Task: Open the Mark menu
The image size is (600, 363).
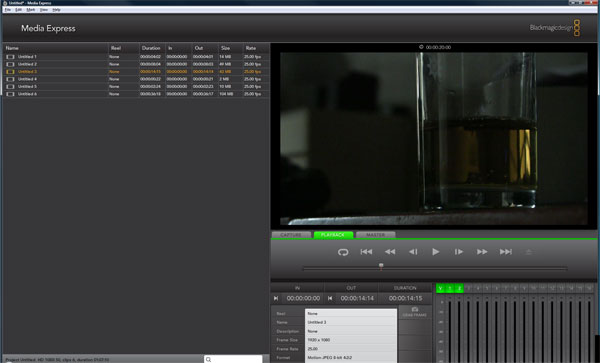Action: tap(31, 10)
